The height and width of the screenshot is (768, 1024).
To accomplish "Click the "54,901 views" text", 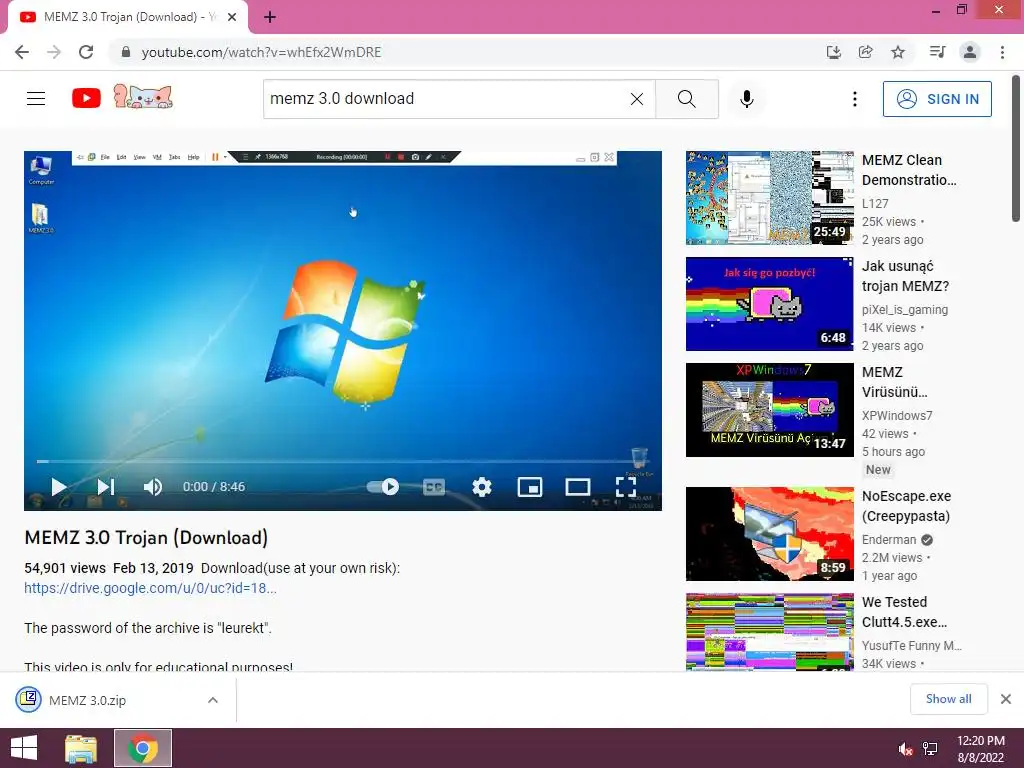I will pos(65,568).
